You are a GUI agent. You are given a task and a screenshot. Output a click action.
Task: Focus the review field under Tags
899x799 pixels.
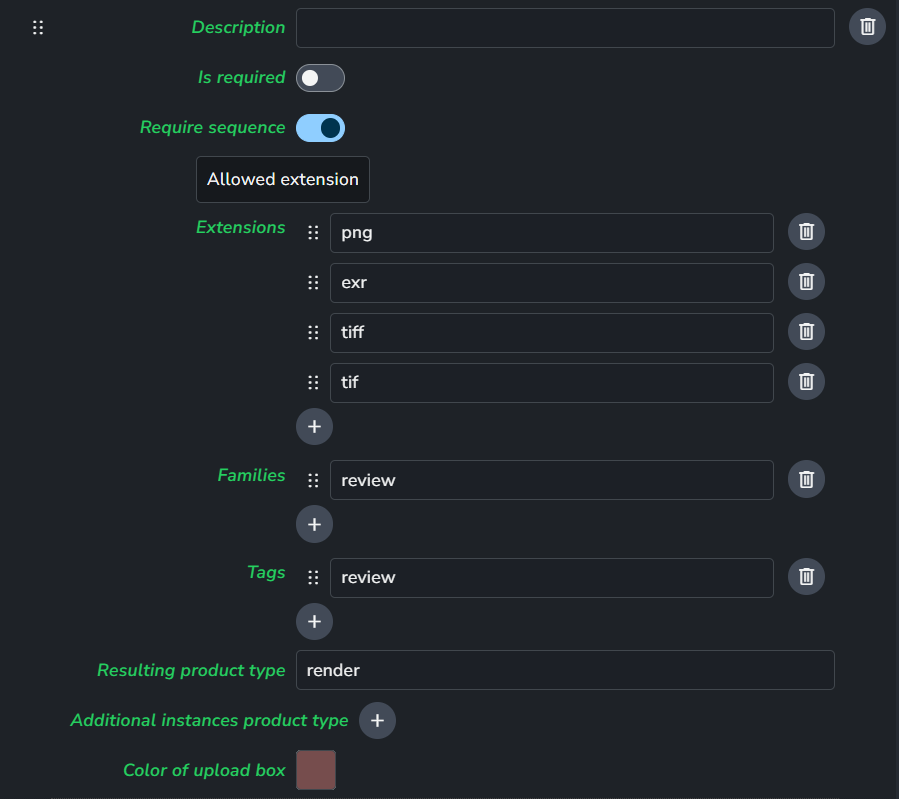point(551,578)
